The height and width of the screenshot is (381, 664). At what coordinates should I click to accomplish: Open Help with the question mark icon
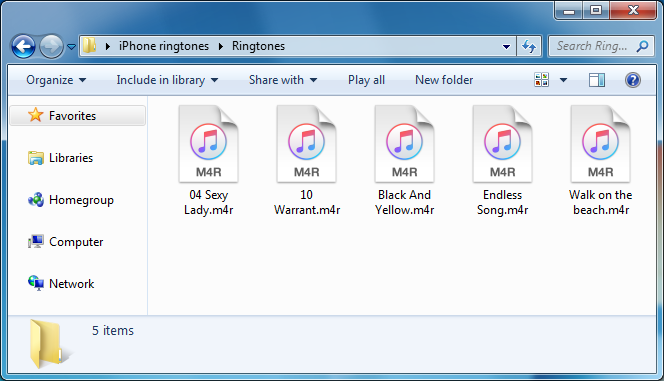pyautogui.click(x=633, y=80)
